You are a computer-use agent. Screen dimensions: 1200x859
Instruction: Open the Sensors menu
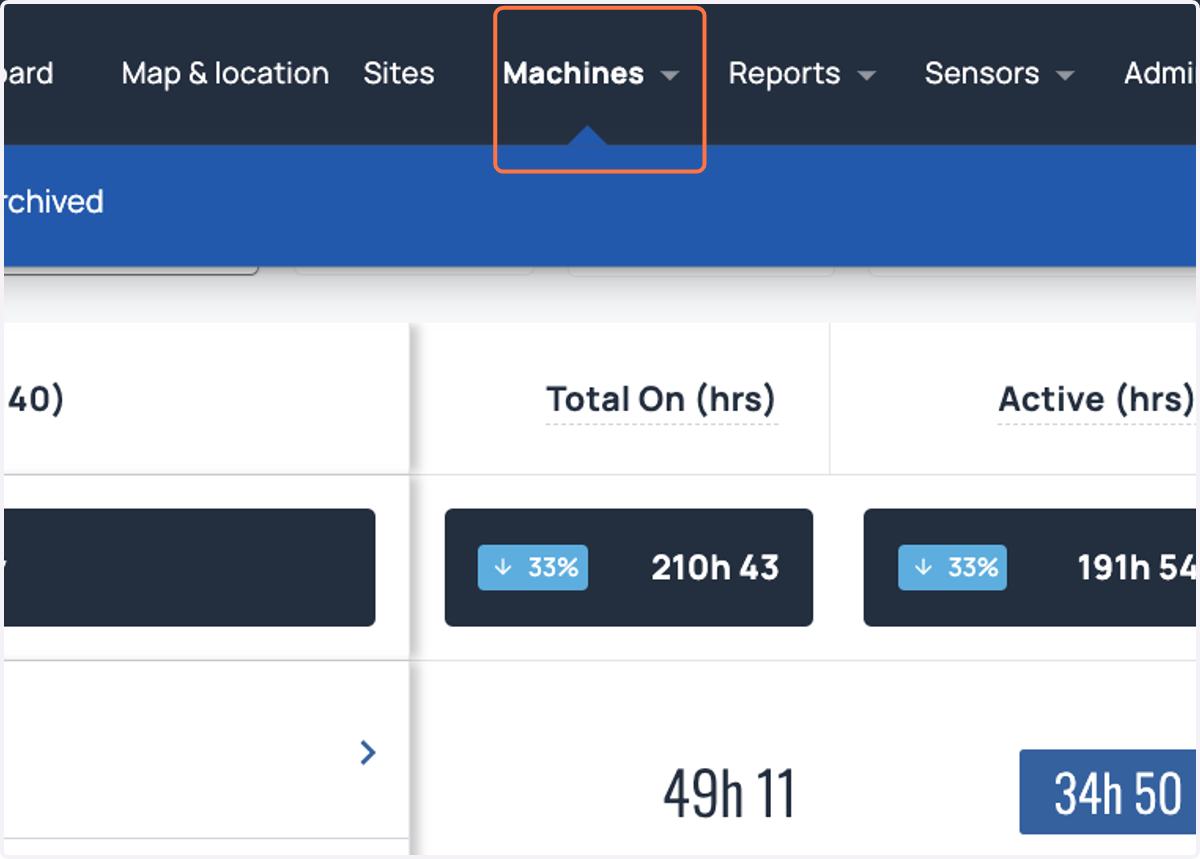tap(982, 74)
